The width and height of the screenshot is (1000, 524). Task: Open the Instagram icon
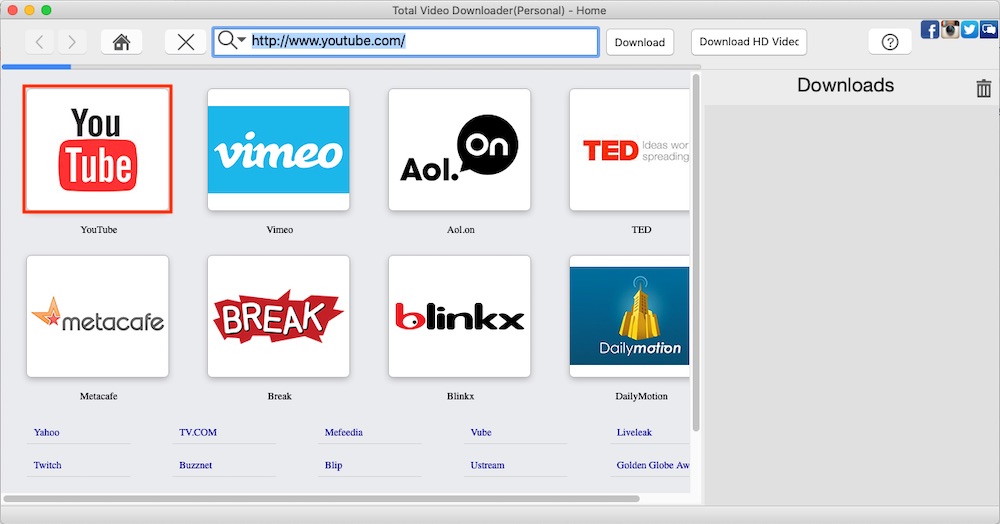point(950,29)
